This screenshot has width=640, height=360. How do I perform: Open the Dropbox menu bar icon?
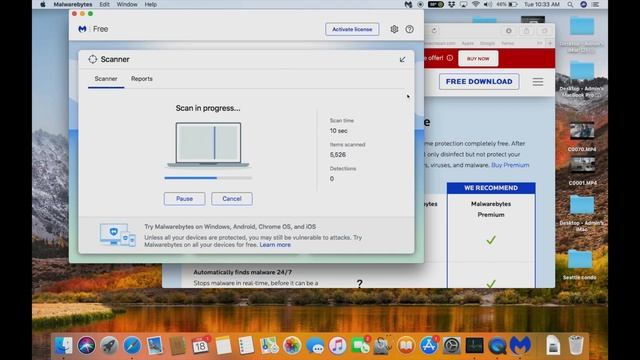pos(451,4)
